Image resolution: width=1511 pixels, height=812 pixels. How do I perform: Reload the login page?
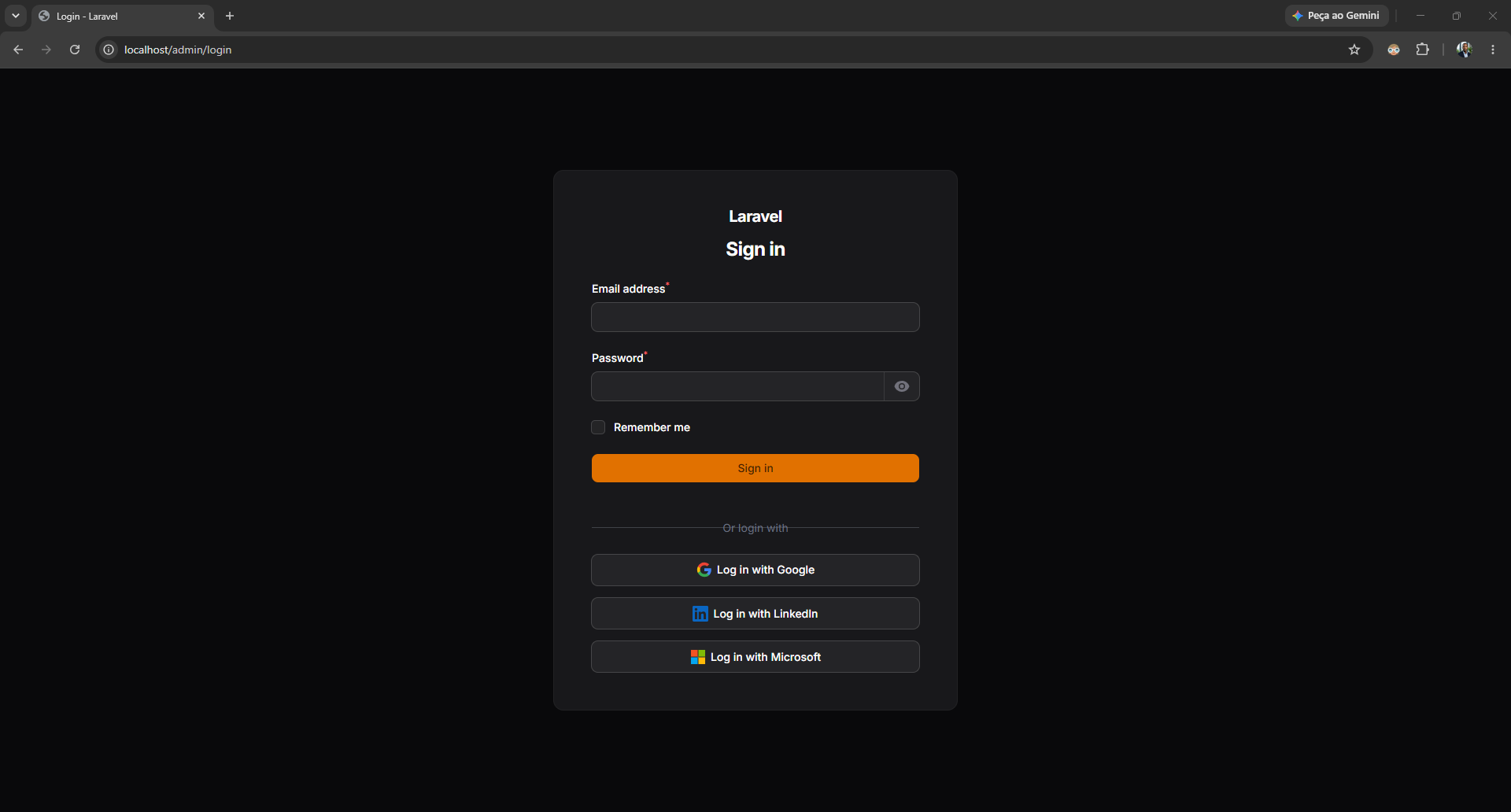[x=75, y=50]
